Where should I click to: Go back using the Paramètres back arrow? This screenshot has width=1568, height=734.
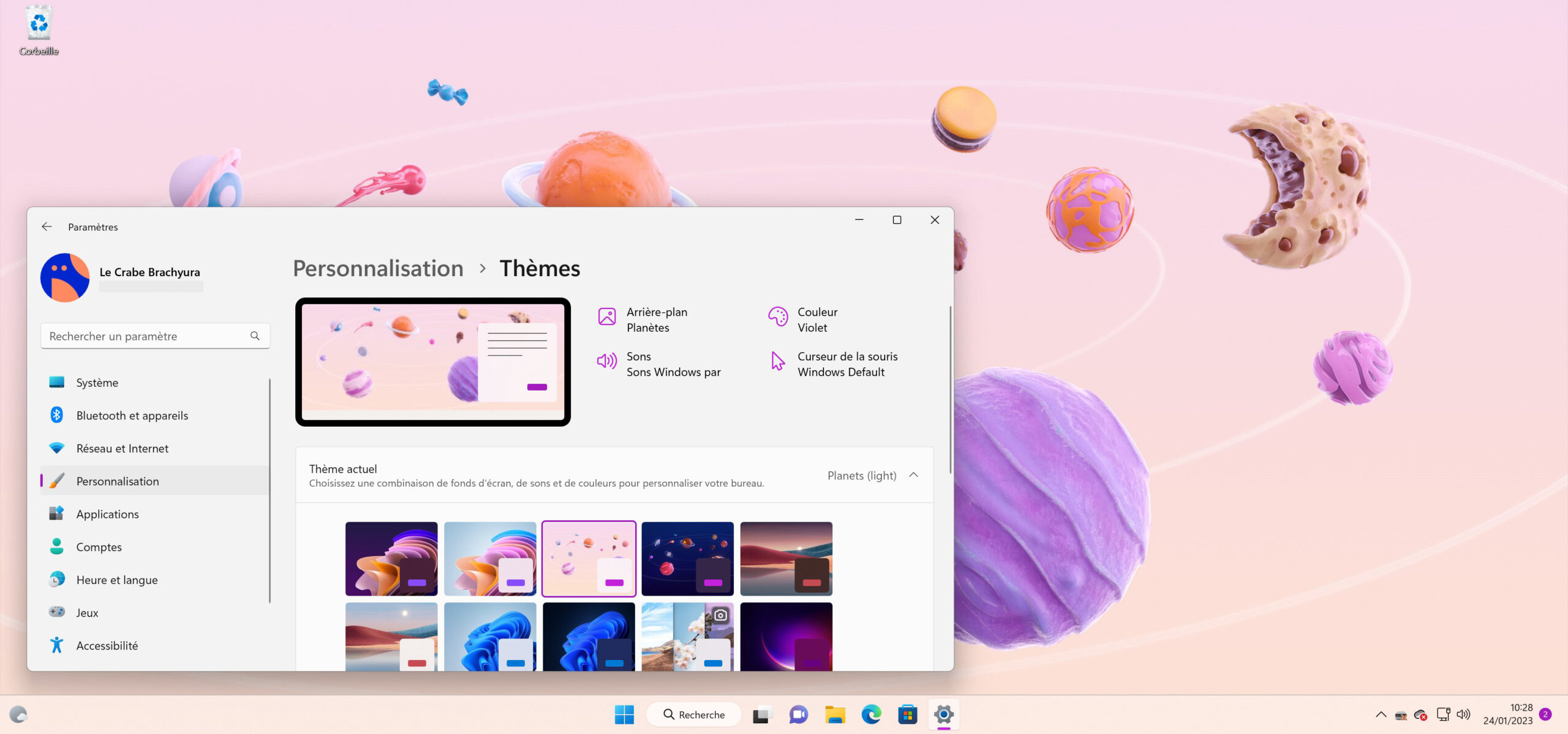pyautogui.click(x=47, y=227)
